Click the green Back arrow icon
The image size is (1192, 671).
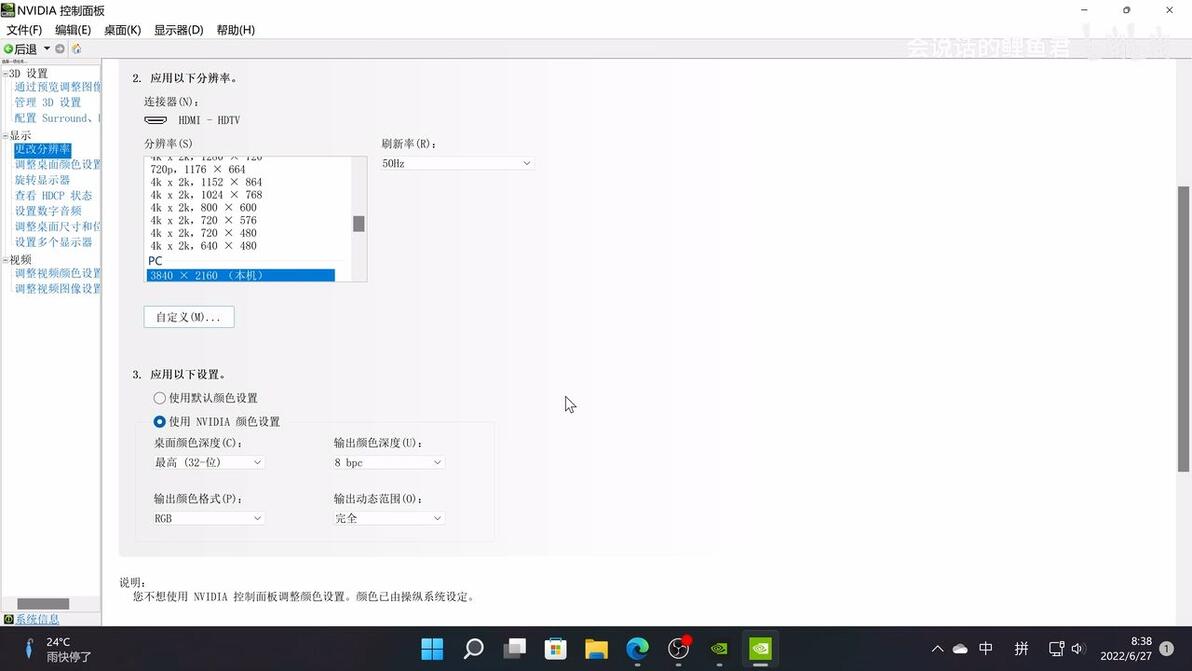[8, 49]
